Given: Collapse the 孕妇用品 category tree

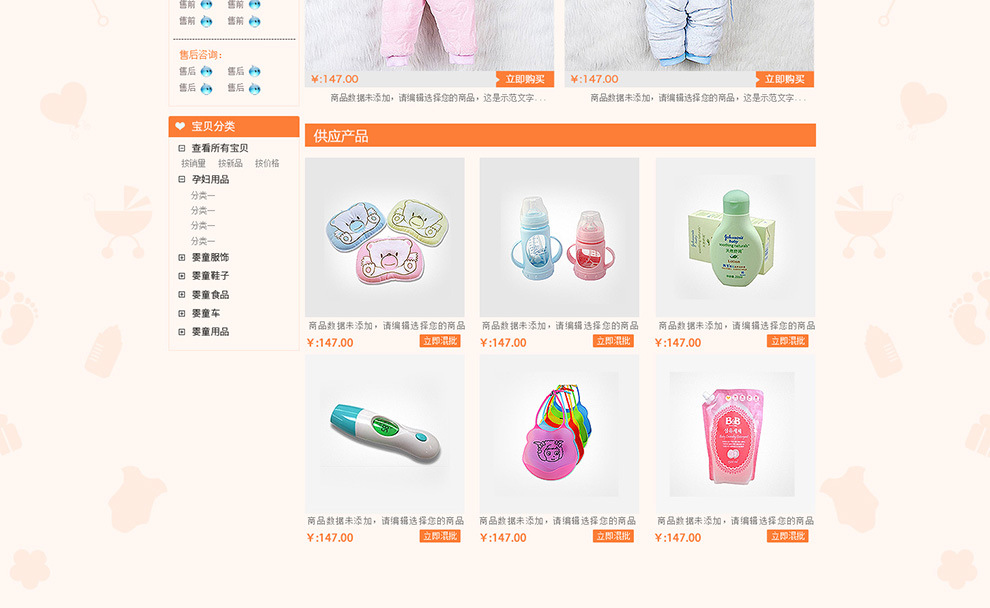Looking at the screenshot, I should (182, 179).
